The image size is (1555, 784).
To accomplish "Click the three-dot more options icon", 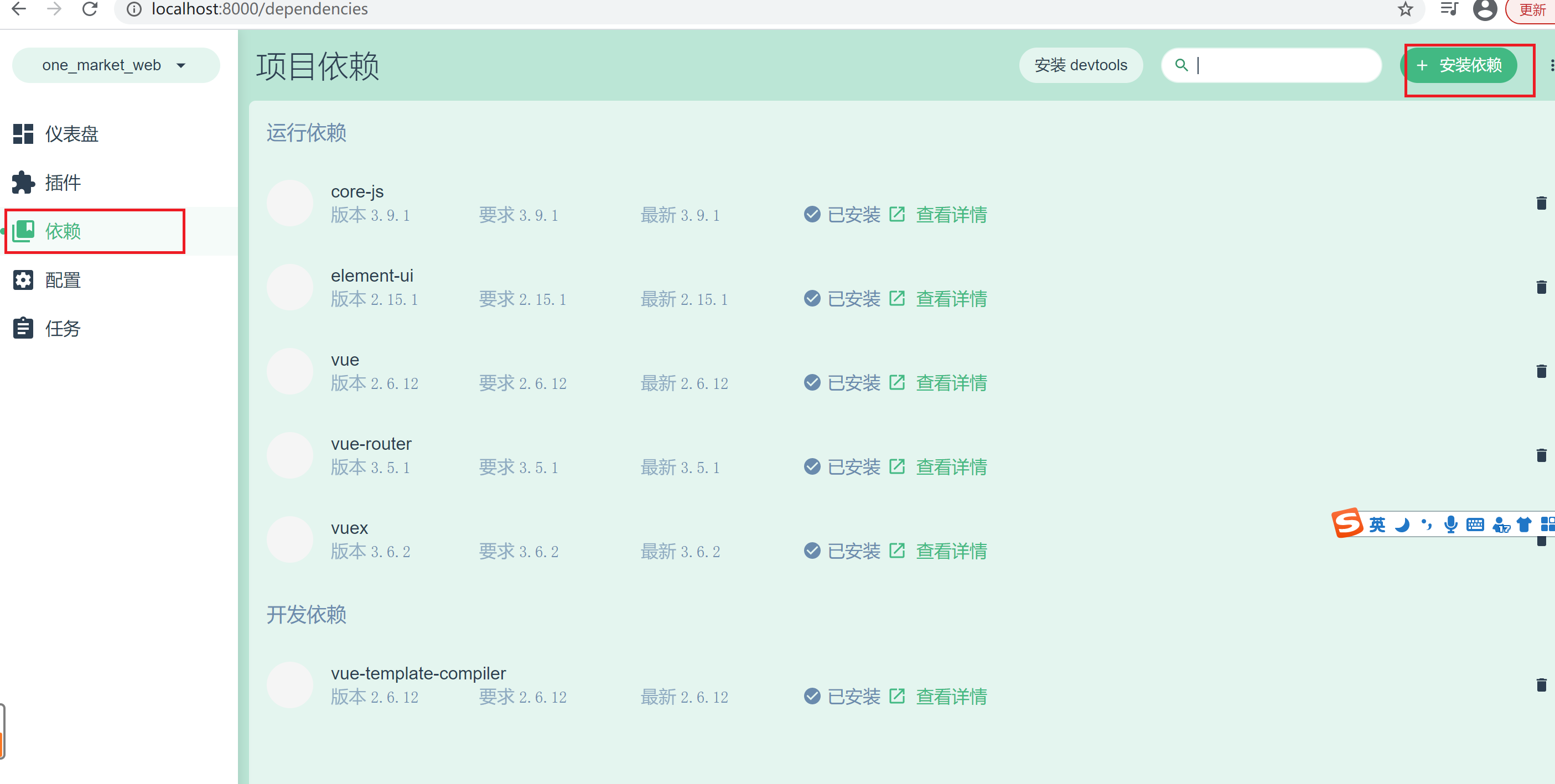I will pos(1550,65).
